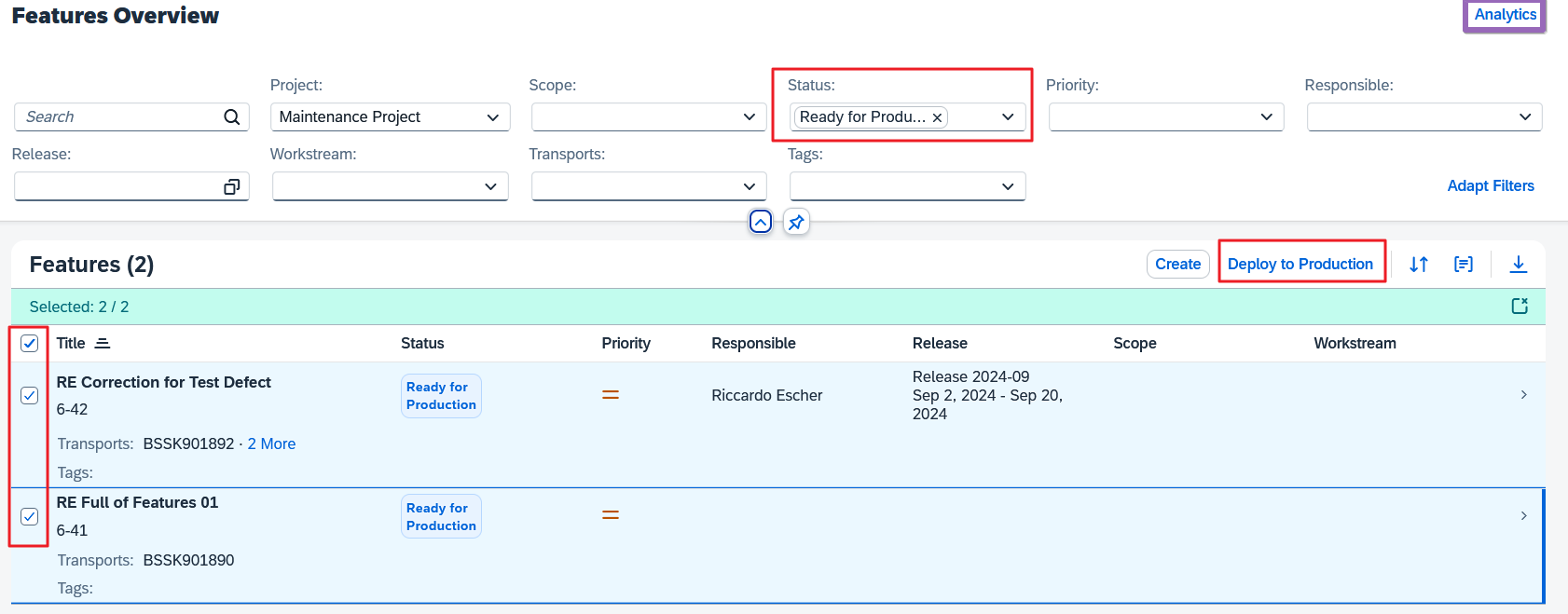Image resolution: width=1568 pixels, height=614 pixels.
Task: Pin the filter header
Action: click(796, 222)
